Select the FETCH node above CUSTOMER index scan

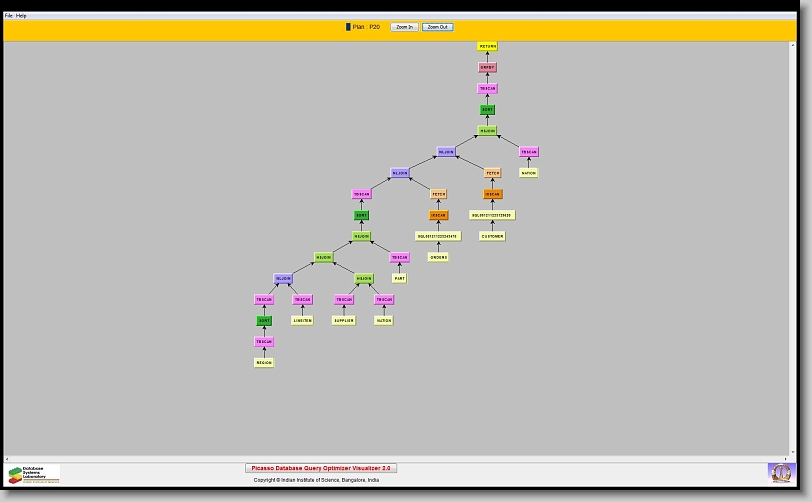pyautogui.click(x=493, y=173)
